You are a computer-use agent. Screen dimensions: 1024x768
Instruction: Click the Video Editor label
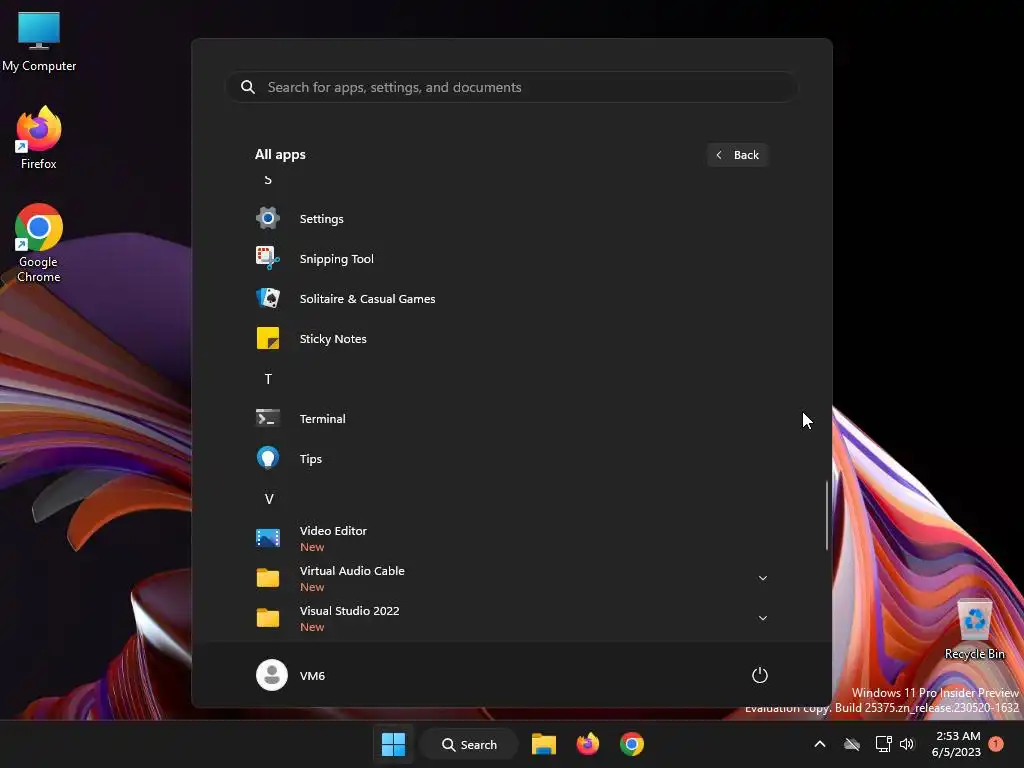[x=333, y=531]
